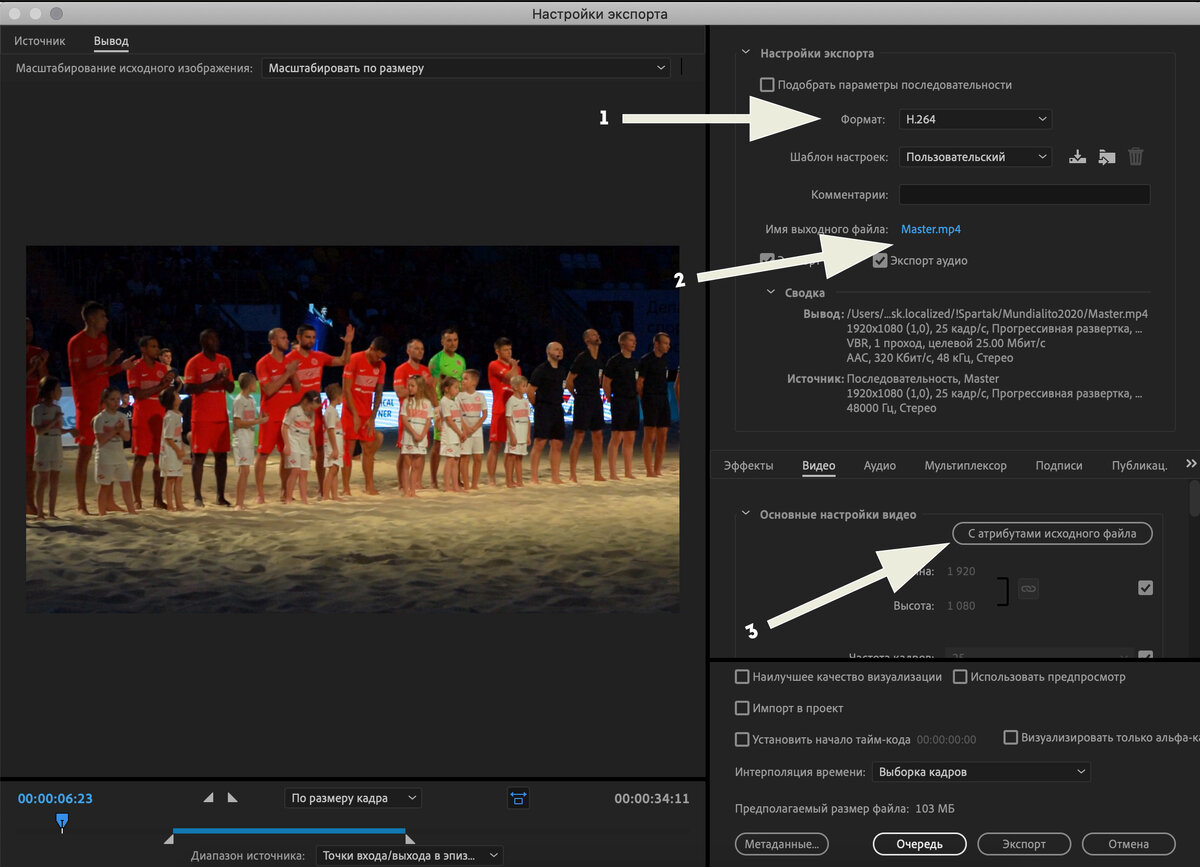Set the out point triangle icon

pos(232,797)
